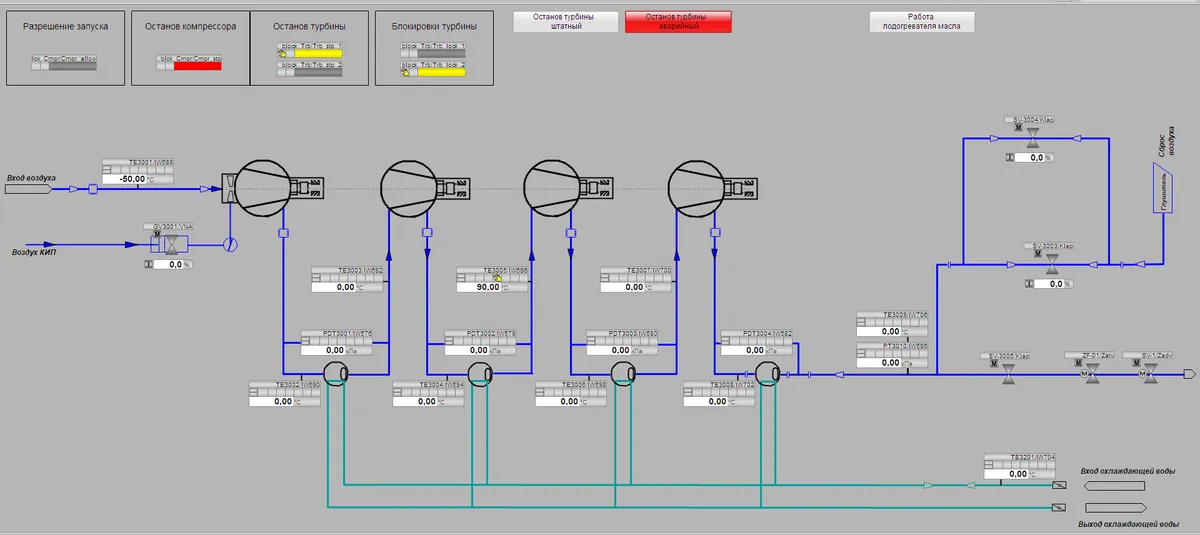1200x535 pixels.
Task: Click the grey block_Trb/Trb_lock_1 indicator
Action: (441, 54)
